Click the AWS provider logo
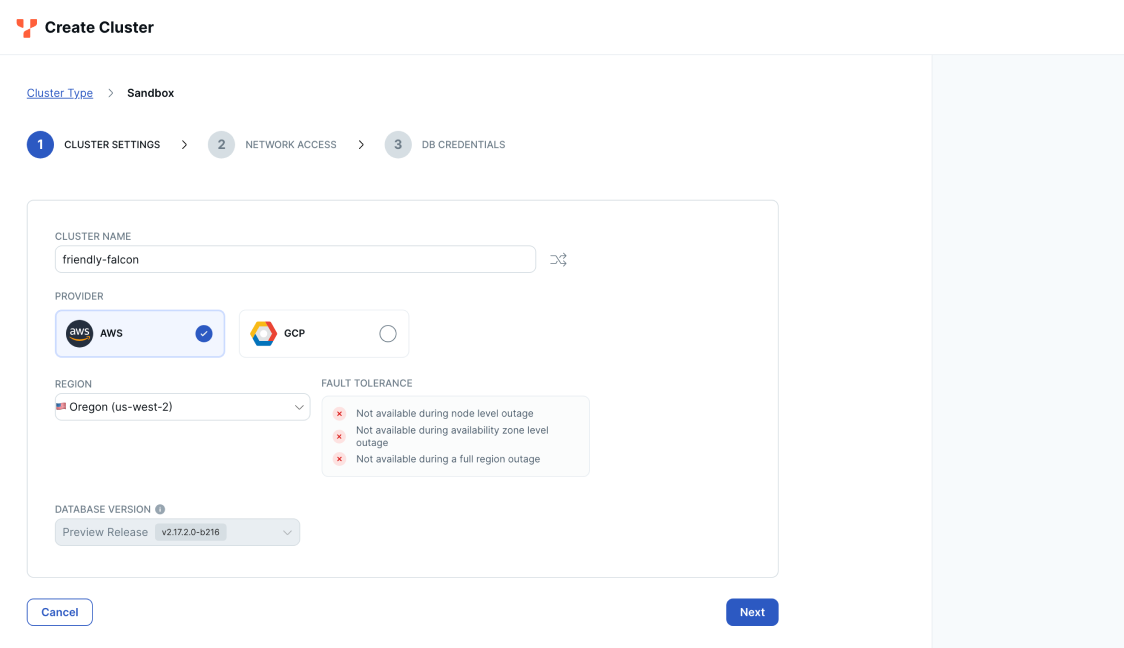 (80, 333)
